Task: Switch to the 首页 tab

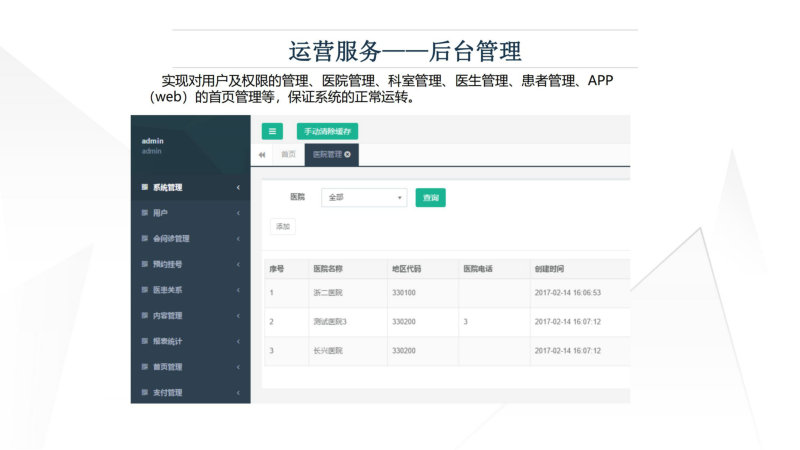Action: (288, 154)
